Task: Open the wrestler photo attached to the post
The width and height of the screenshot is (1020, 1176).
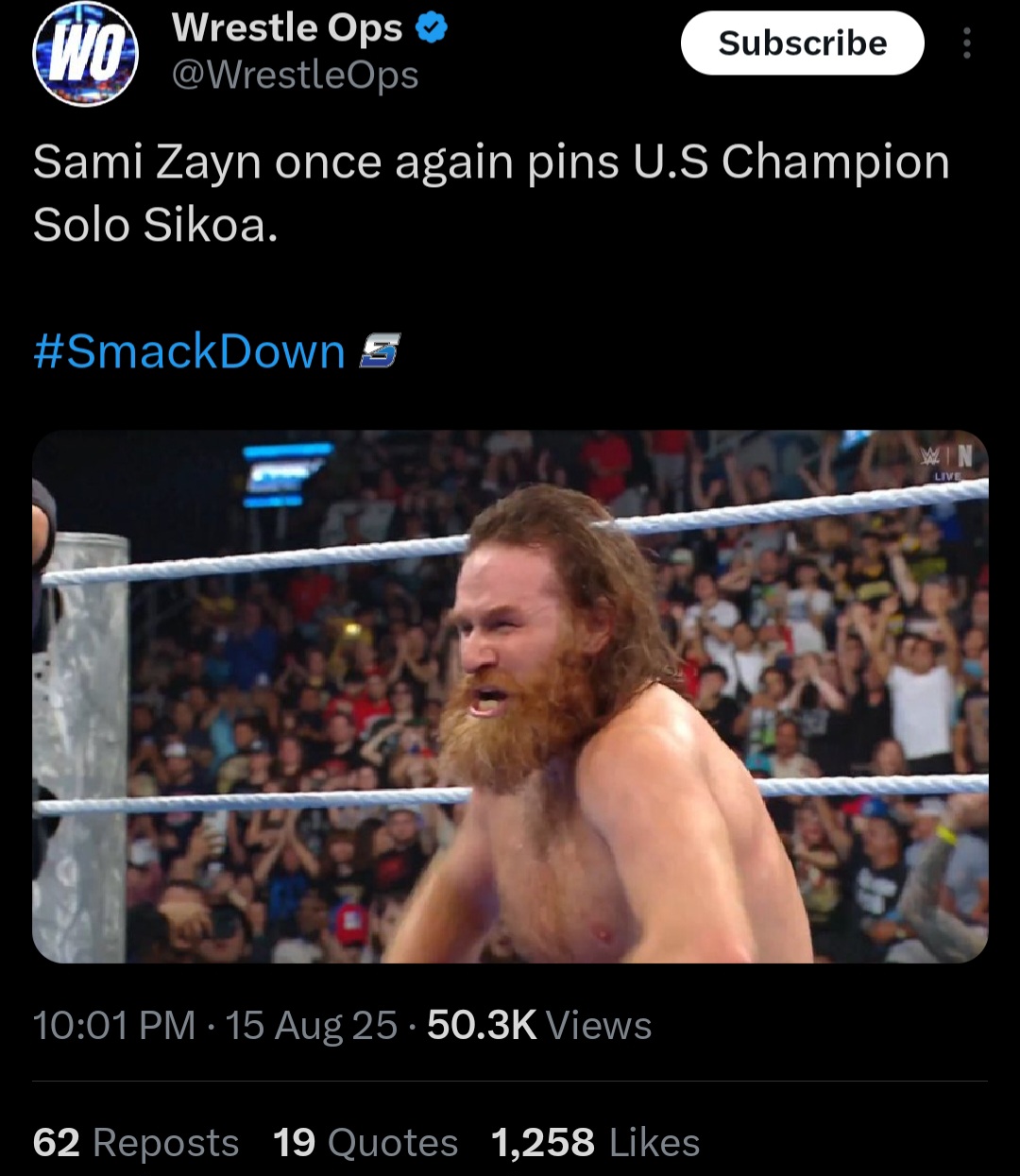Action: (x=510, y=696)
